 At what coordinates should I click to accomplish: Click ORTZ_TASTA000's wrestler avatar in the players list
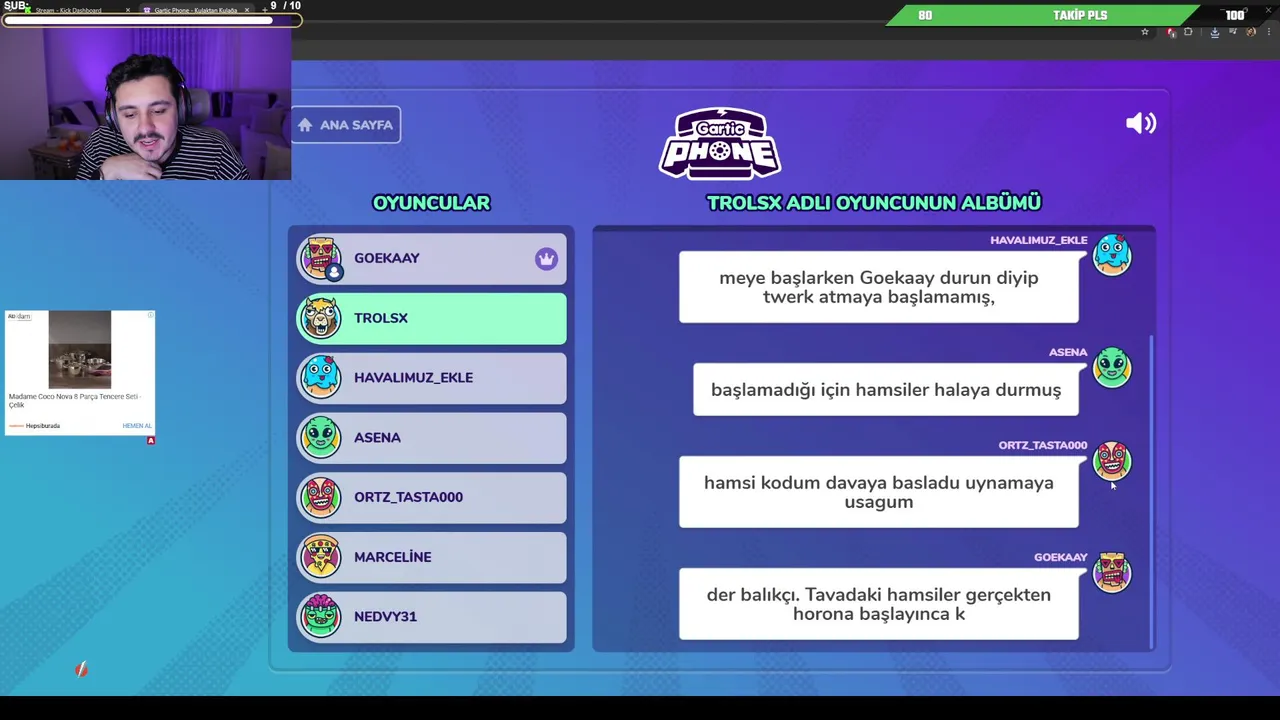321,497
